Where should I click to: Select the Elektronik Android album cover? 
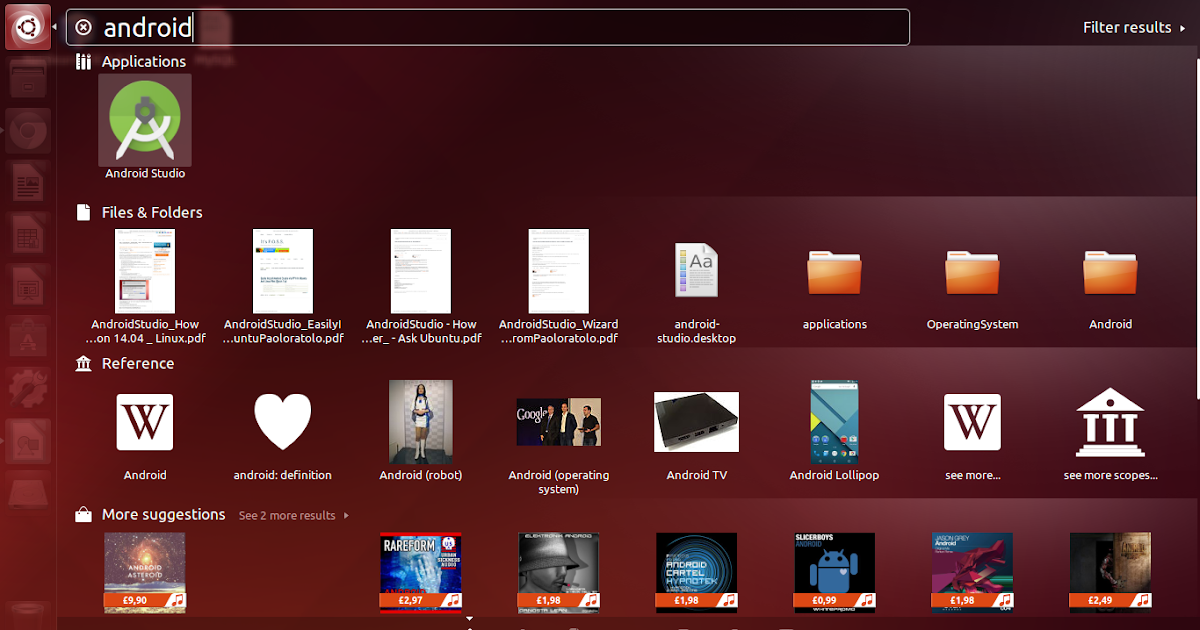pyautogui.click(x=559, y=571)
